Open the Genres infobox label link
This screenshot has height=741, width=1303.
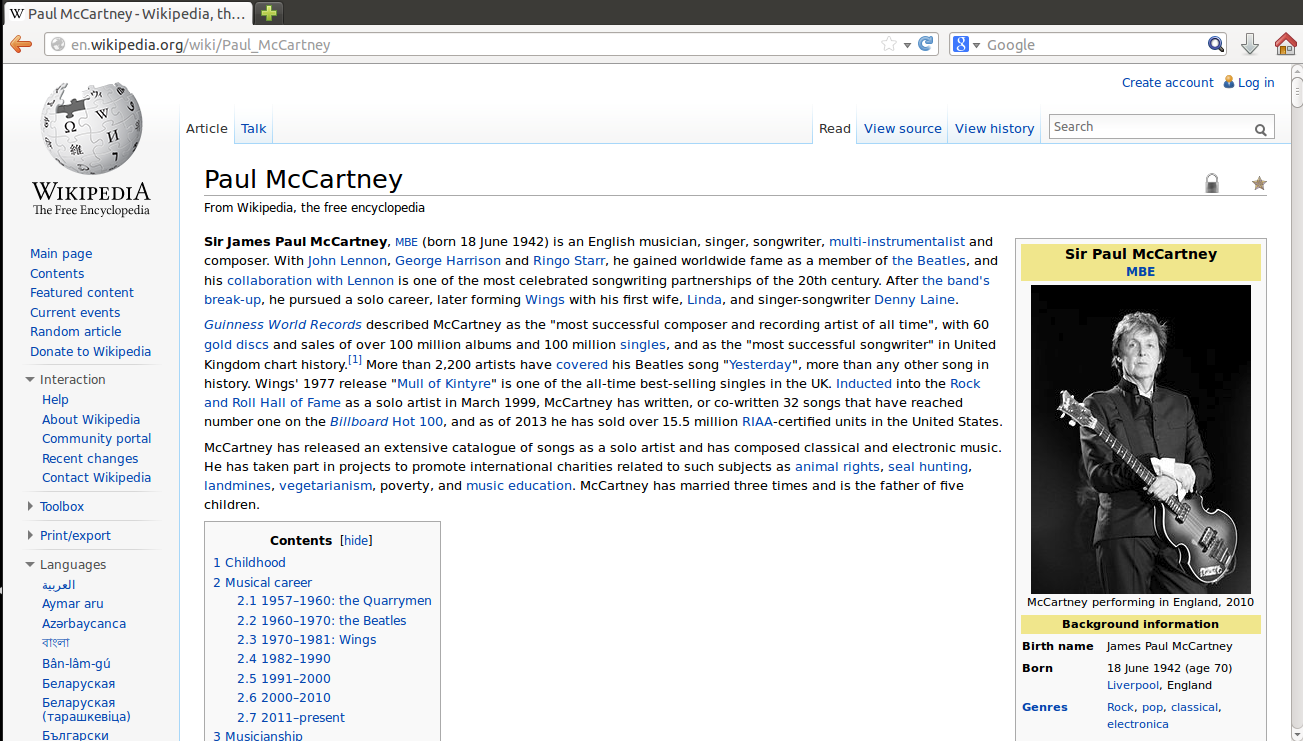click(1045, 708)
